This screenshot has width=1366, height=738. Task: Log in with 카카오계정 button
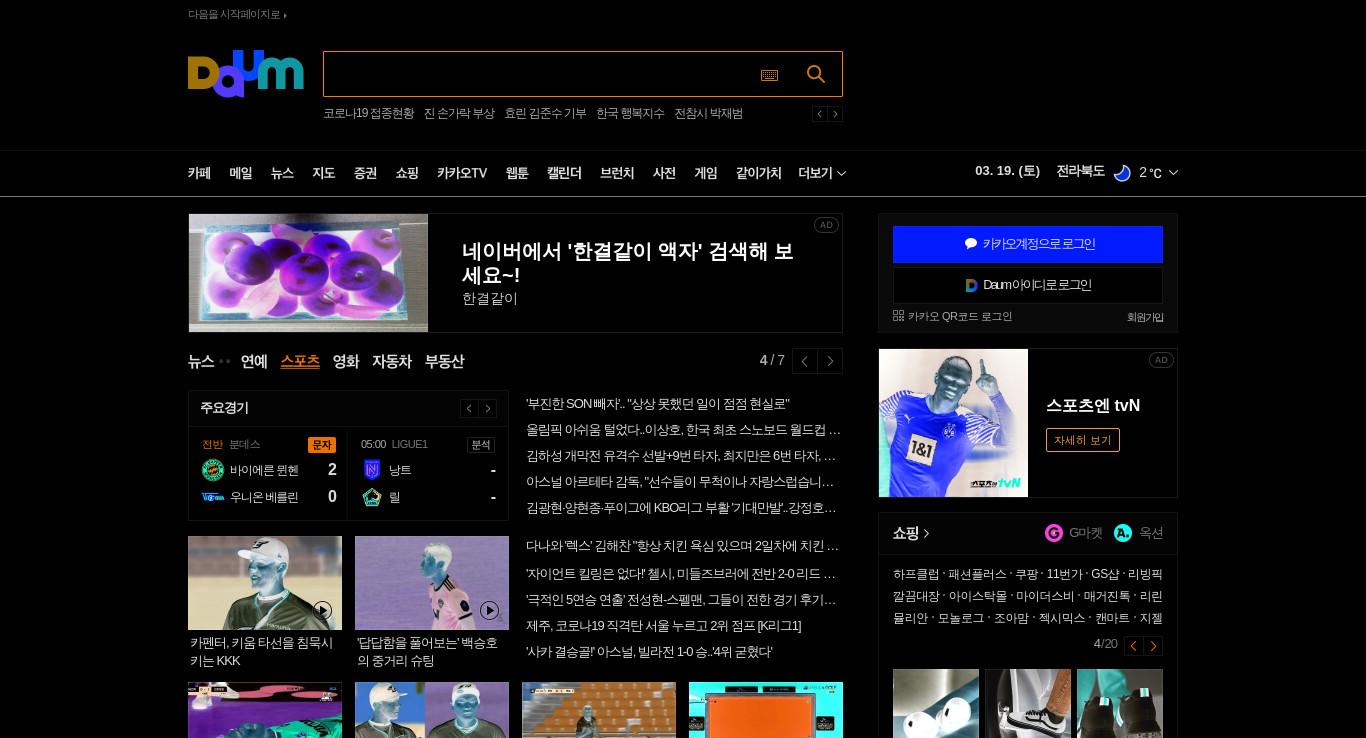pyautogui.click(x=1028, y=244)
